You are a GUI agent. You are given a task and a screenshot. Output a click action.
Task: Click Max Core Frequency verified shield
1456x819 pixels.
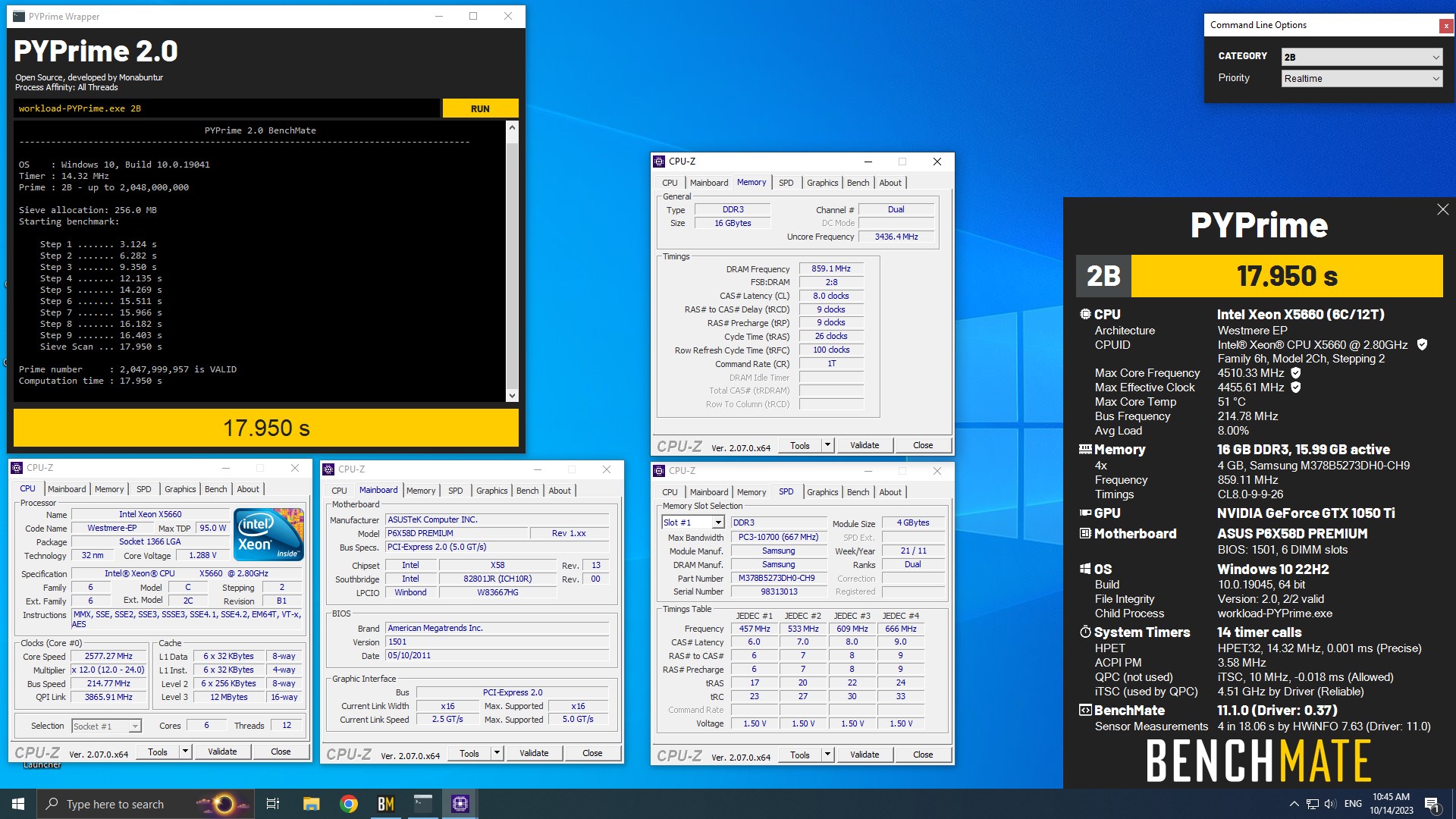point(1296,372)
